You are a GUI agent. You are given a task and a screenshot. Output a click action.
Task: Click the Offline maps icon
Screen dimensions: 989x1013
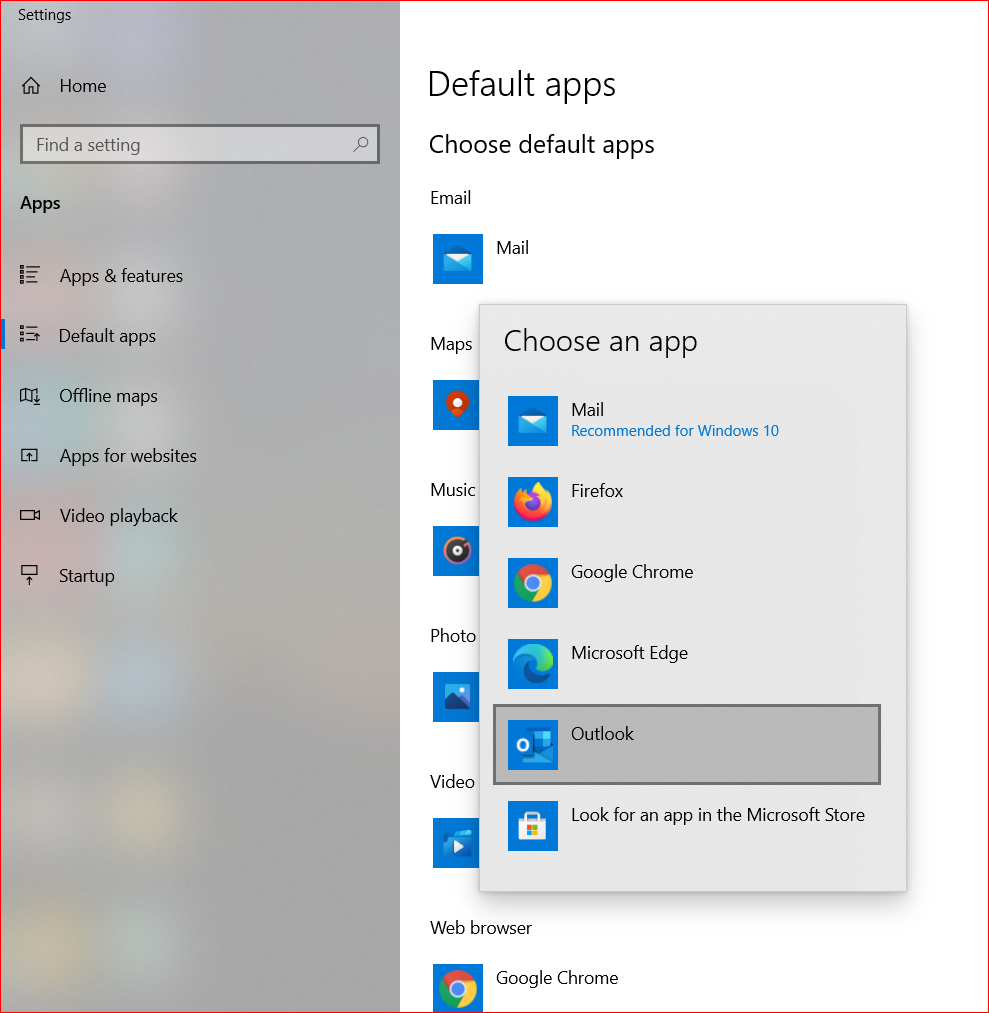tap(30, 395)
